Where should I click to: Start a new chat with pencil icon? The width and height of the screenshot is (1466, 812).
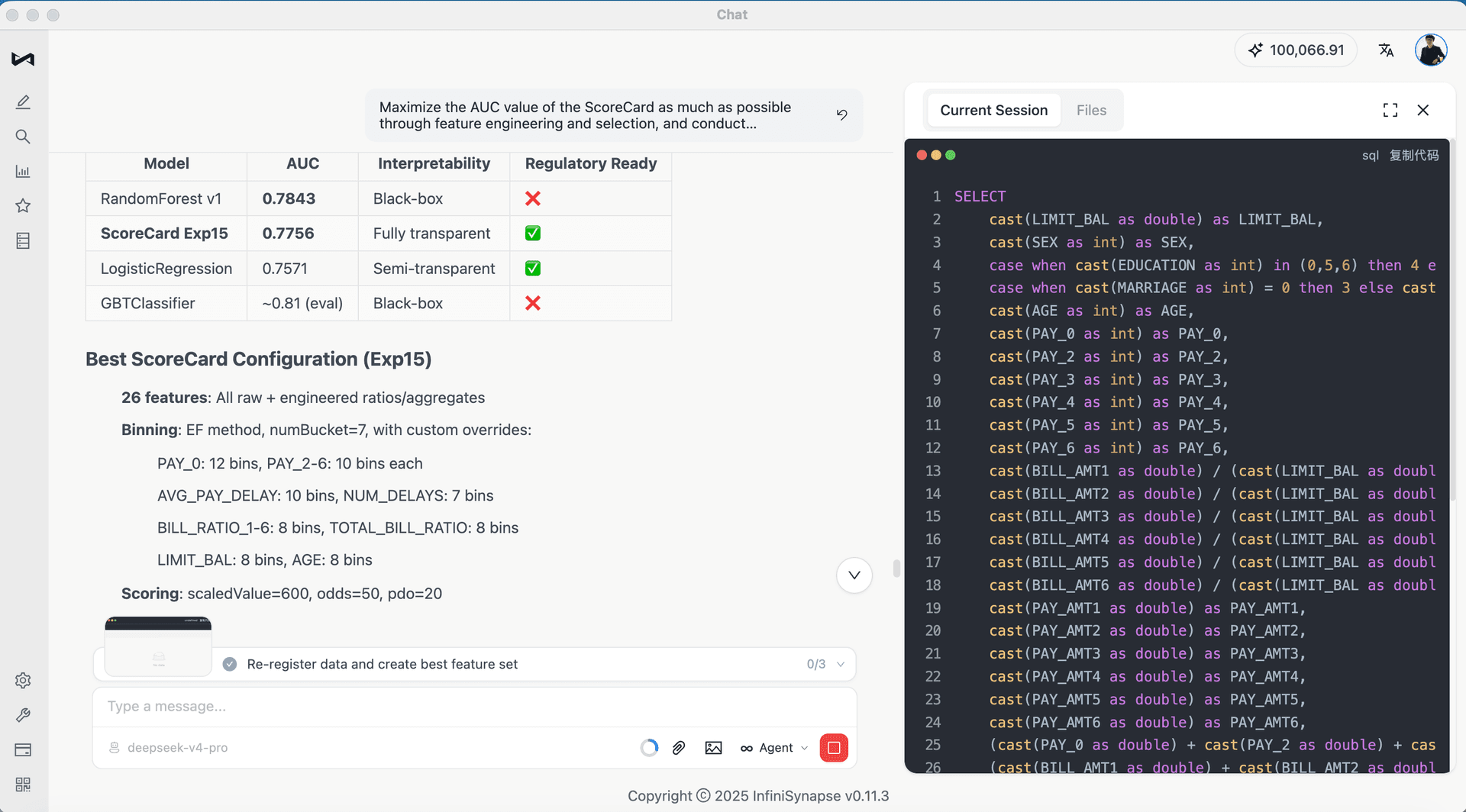coord(23,101)
